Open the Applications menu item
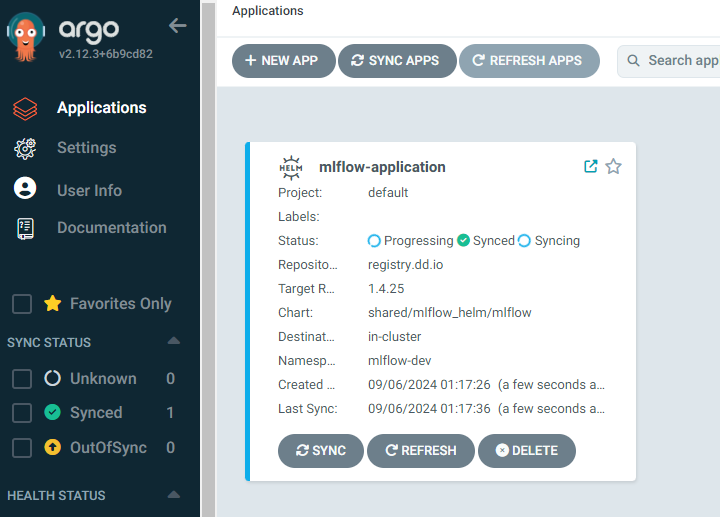Image resolution: width=720 pixels, height=517 pixels. click(101, 108)
